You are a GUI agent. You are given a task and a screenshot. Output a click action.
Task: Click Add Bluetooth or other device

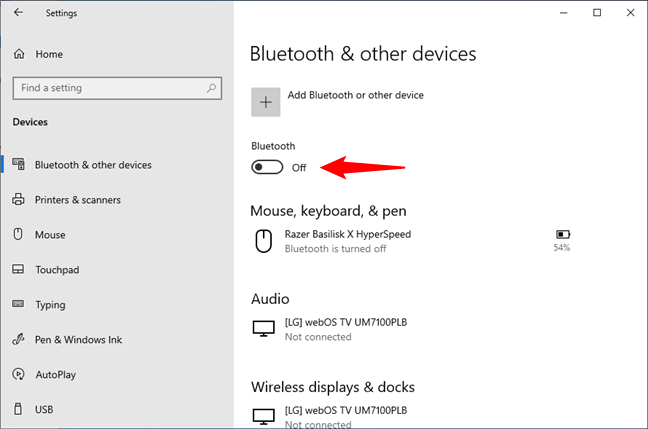click(x=355, y=95)
